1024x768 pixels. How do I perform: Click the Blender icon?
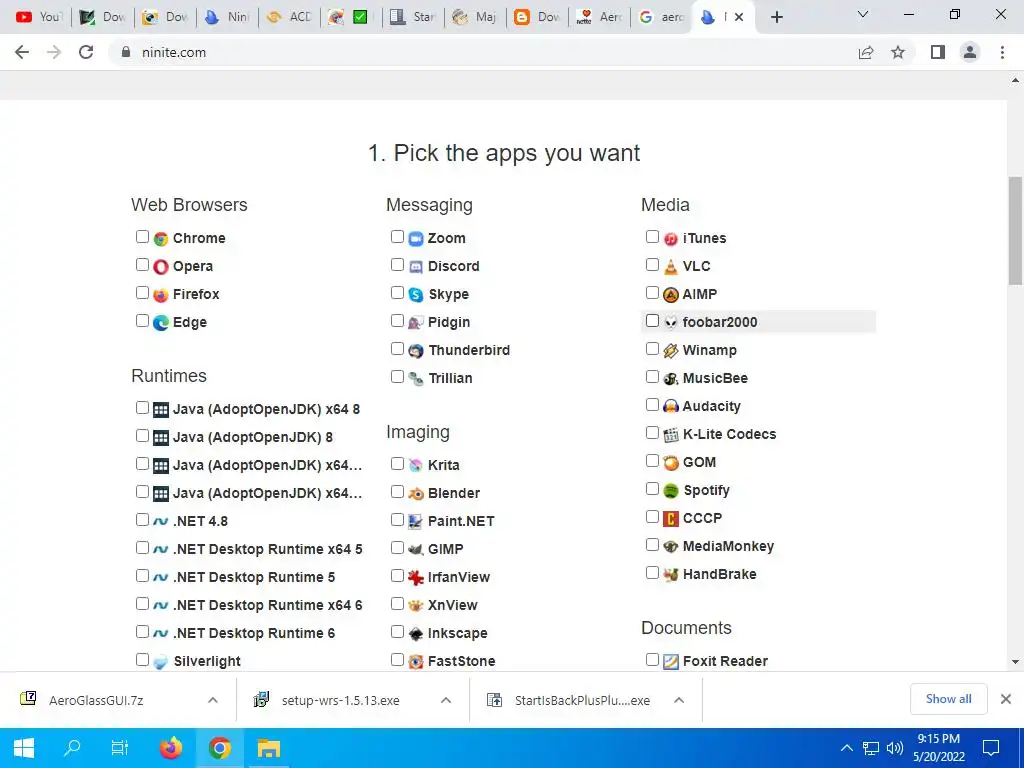(416, 494)
